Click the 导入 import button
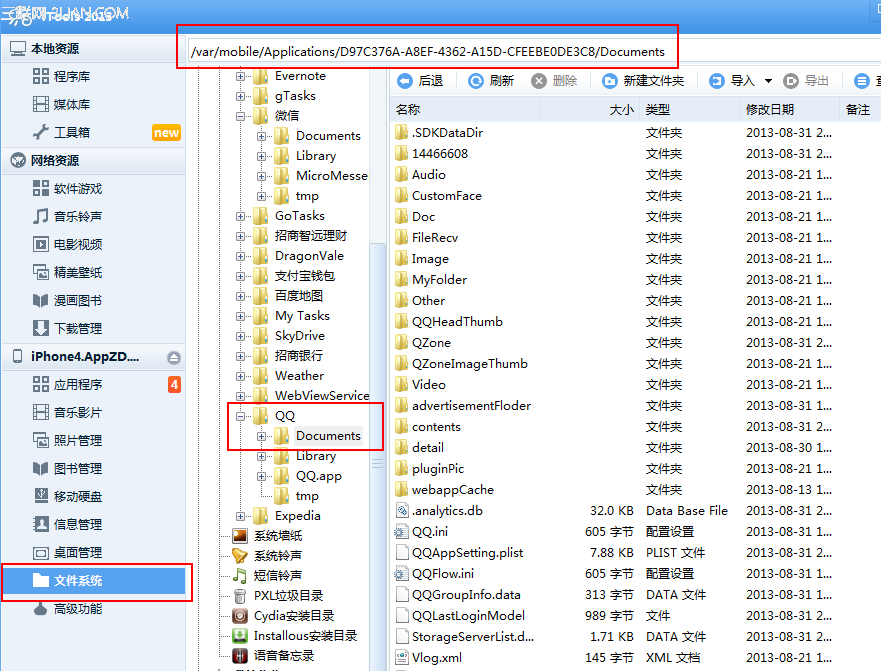Viewport: 881px width, 671px height. 731,81
